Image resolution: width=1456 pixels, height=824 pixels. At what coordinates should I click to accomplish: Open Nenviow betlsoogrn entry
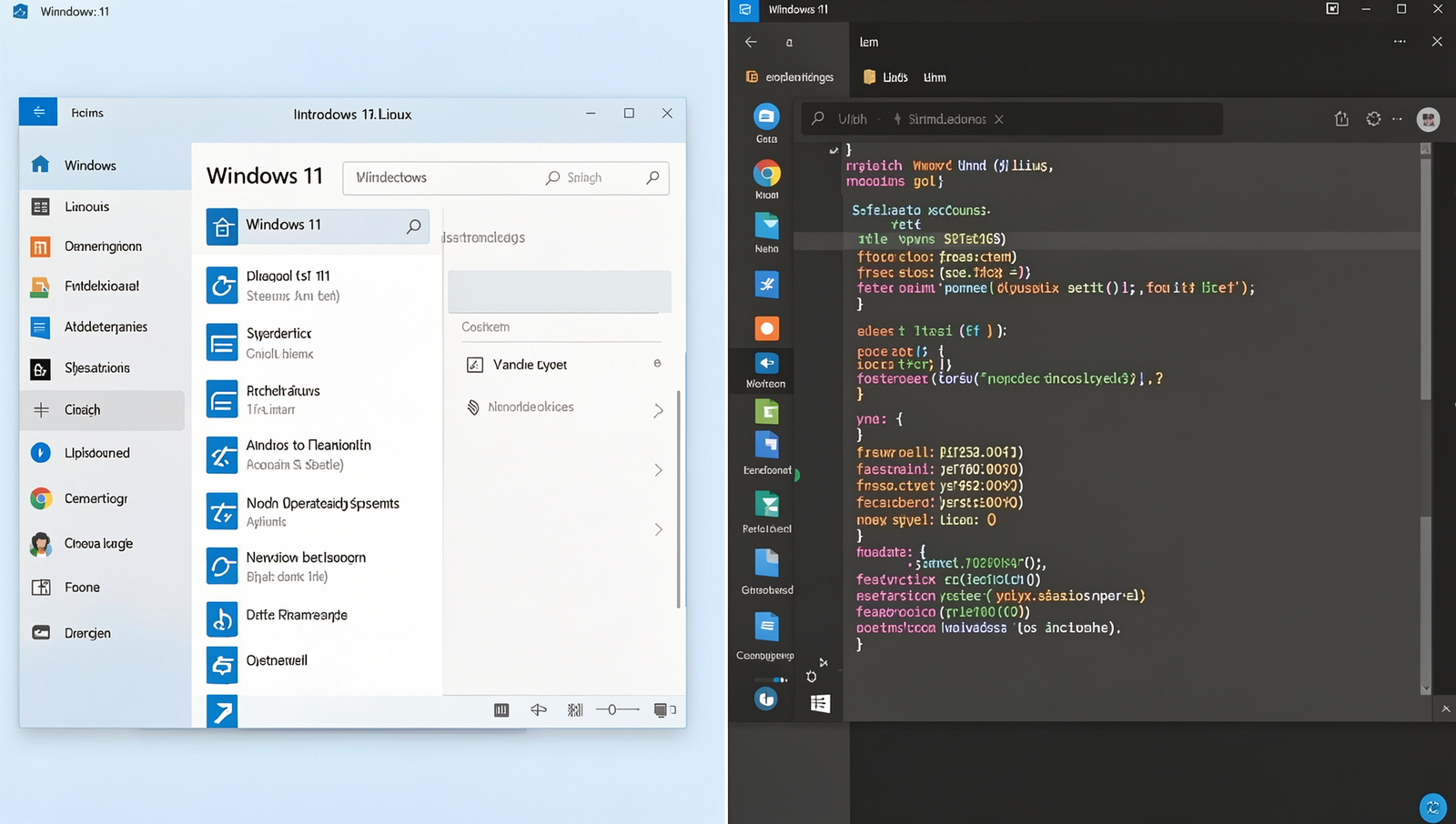318,567
